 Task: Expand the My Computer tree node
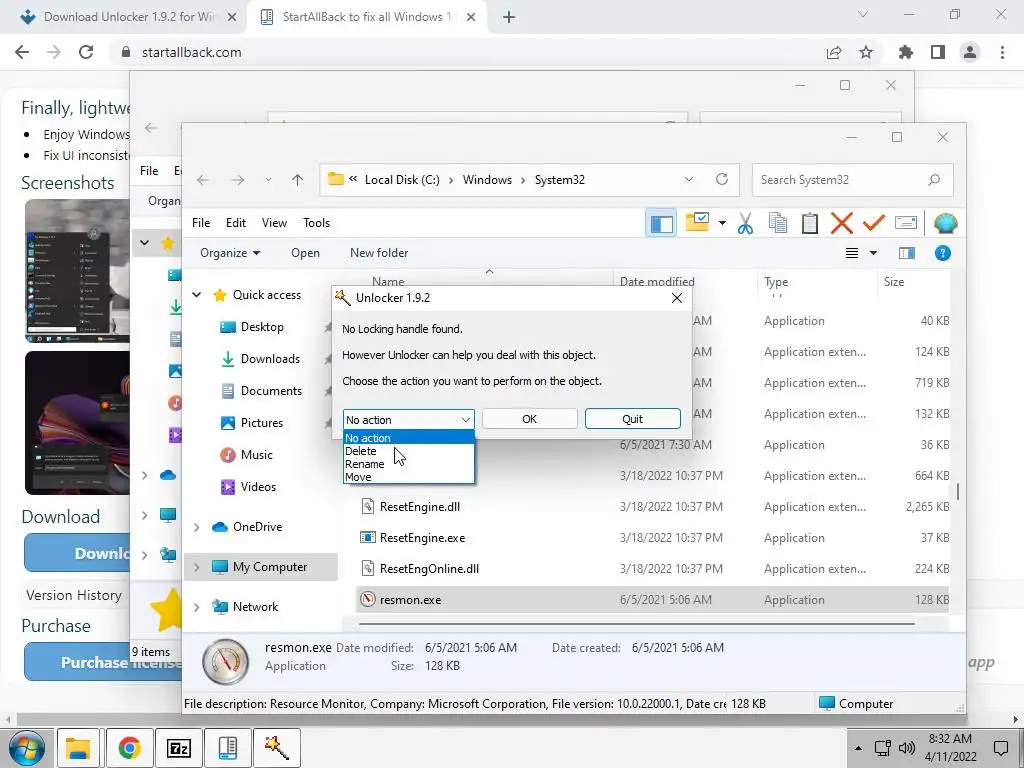coord(197,568)
